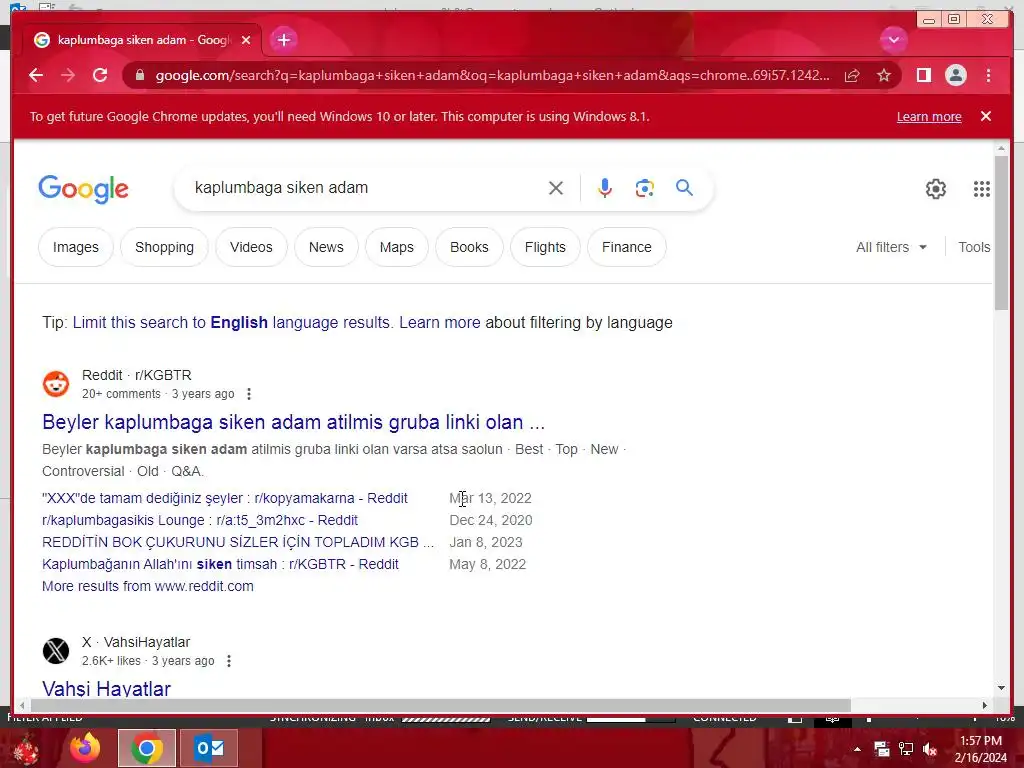Click the padlock site info icon
This screenshot has width=1024, height=768.
(139, 75)
